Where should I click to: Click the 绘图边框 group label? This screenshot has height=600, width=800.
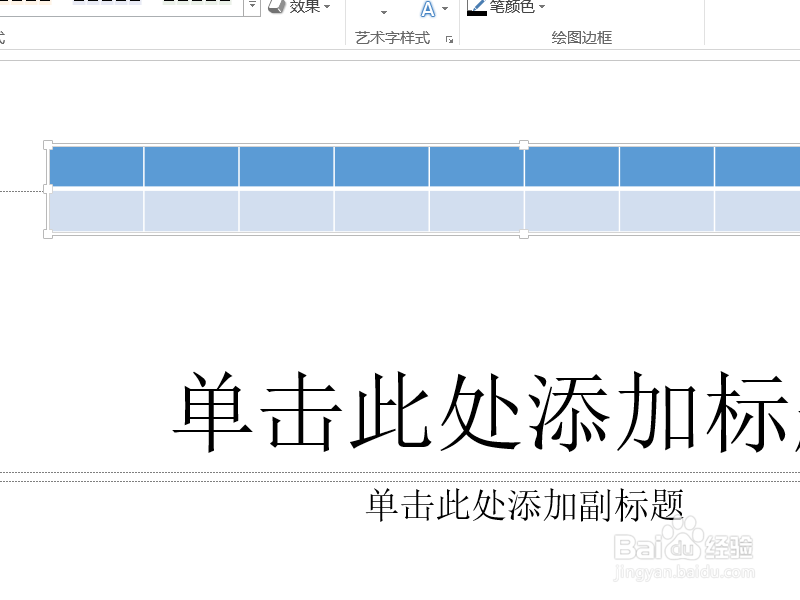(580, 38)
